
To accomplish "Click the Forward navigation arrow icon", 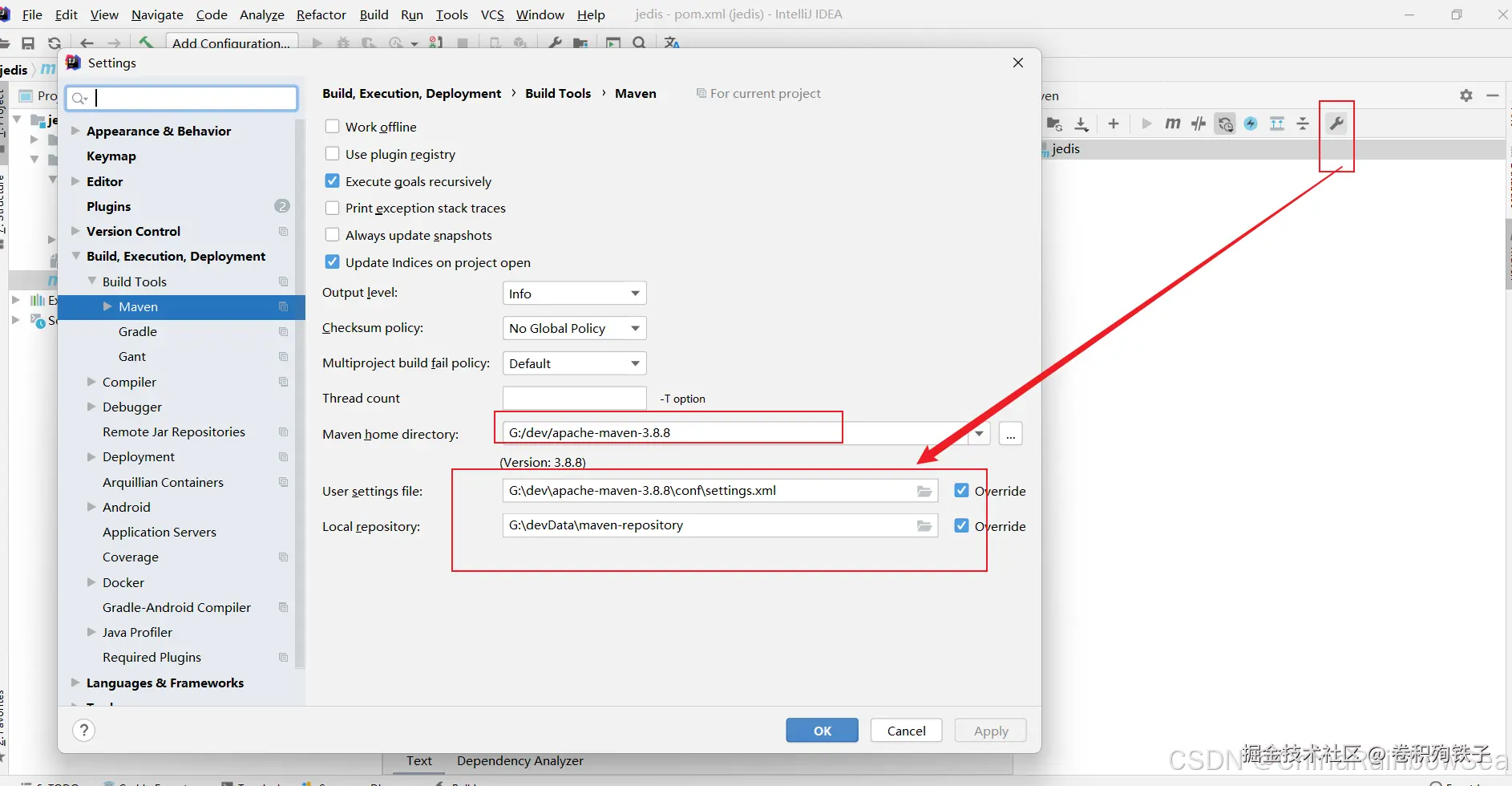I will [115, 43].
